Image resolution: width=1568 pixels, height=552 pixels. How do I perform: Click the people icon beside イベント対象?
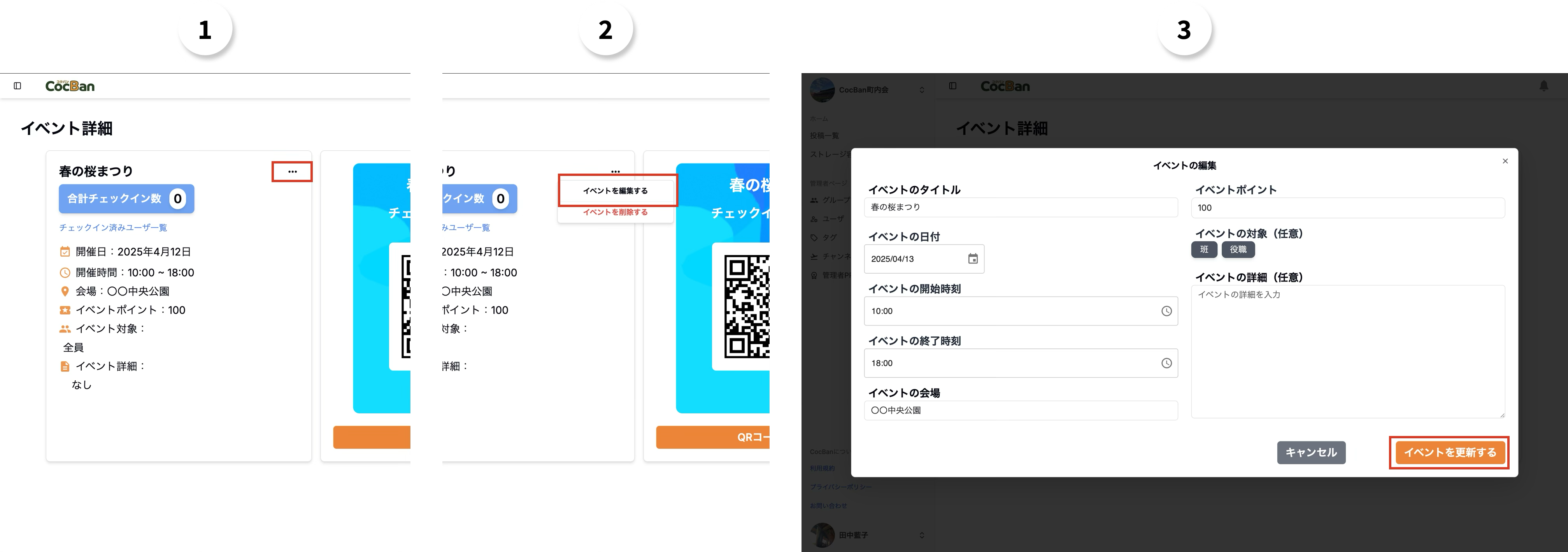[x=65, y=329]
